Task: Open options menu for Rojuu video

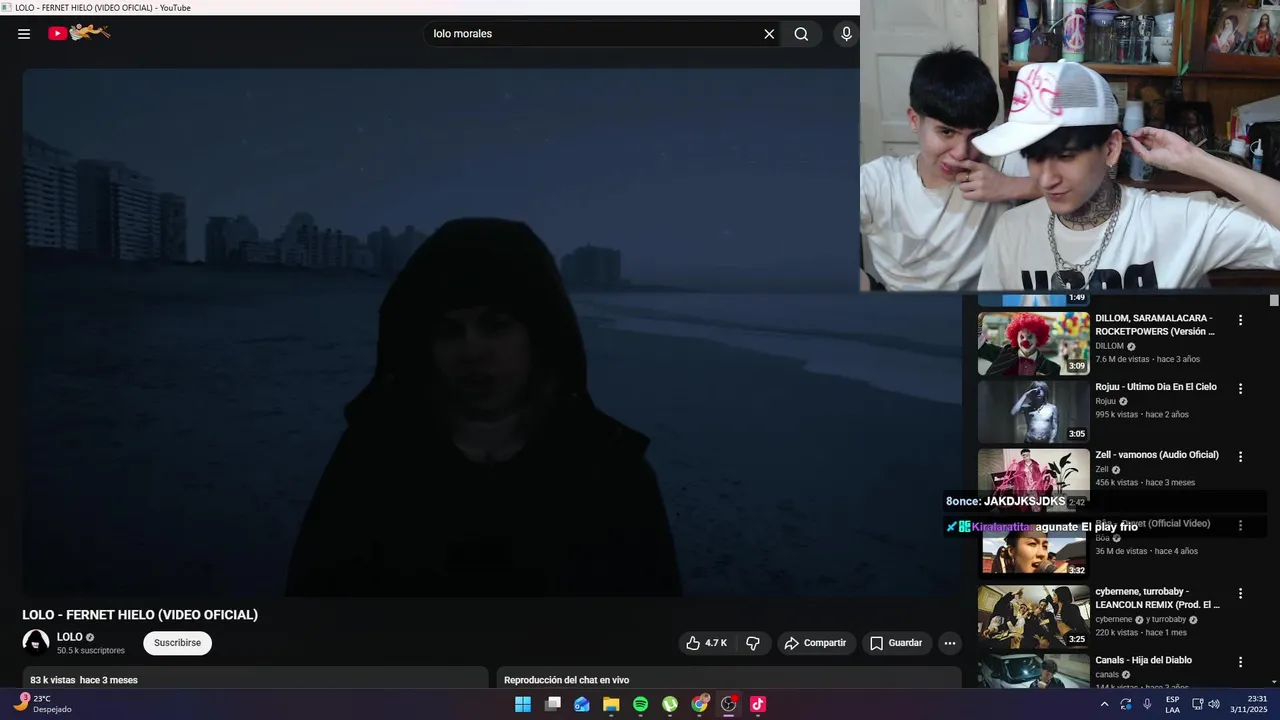Action: [x=1241, y=388]
